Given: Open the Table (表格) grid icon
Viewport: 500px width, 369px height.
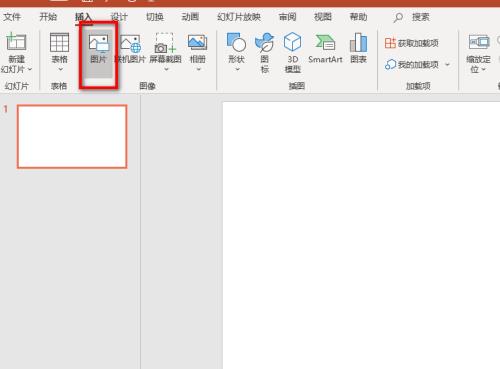Looking at the screenshot, I should (x=59, y=42).
